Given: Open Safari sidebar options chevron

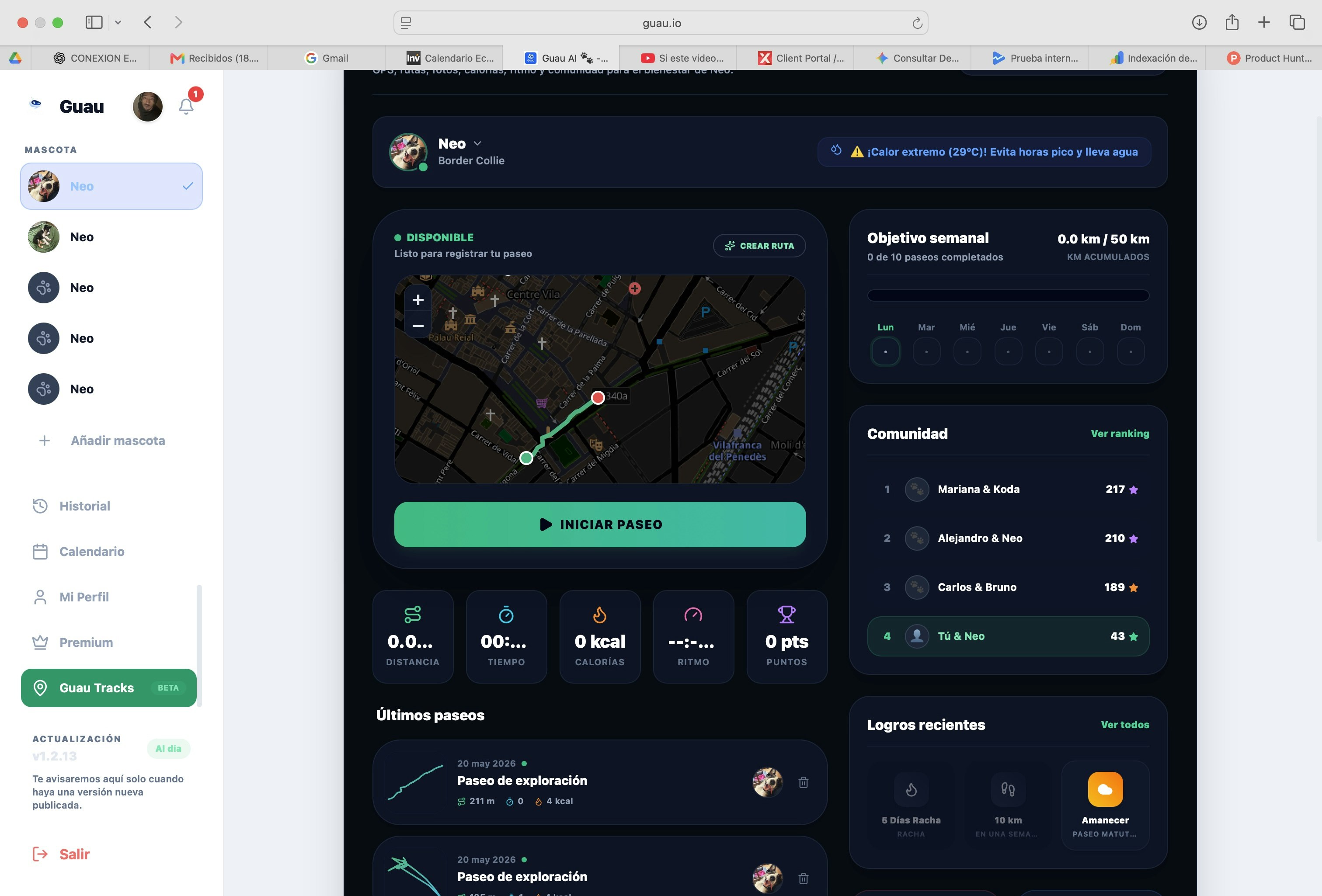Looking at the screenshot, I should (x=118, y=22).
